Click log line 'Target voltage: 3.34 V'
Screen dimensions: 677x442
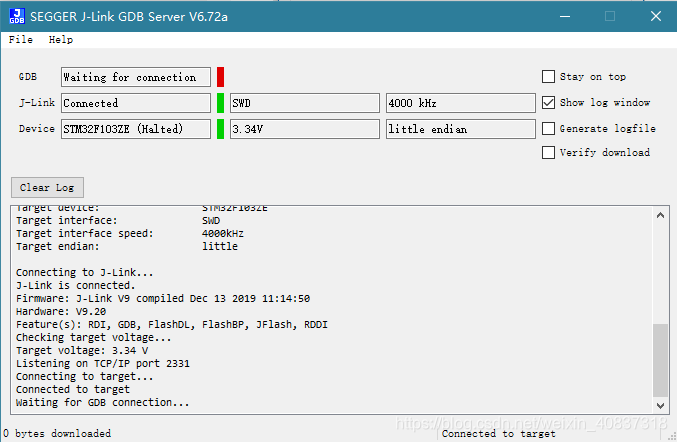click(x=82, y=350)
